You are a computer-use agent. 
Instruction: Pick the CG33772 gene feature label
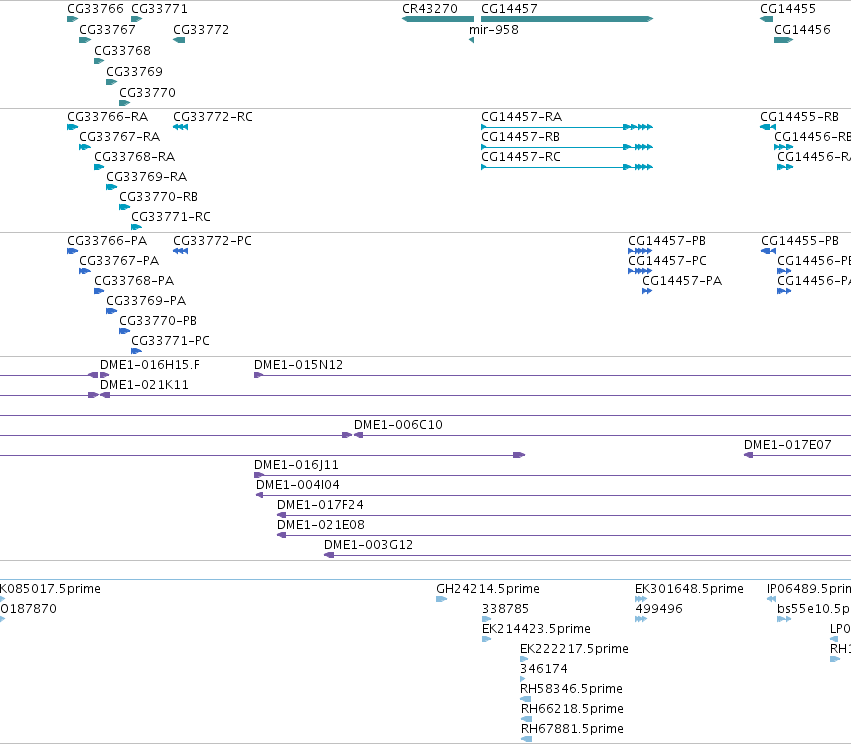click(201, 30)
